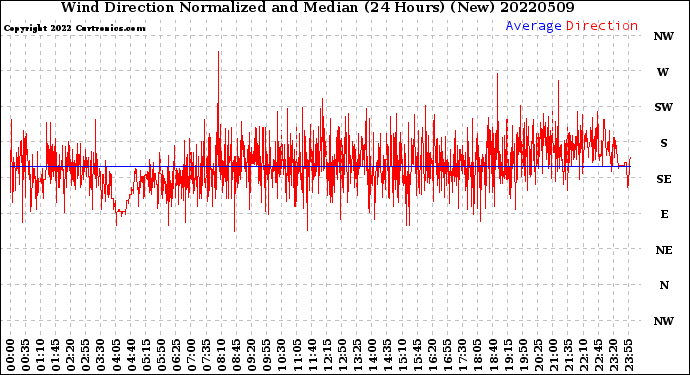
Task: Click the 13:25 time label
Action: coord(357,355)
